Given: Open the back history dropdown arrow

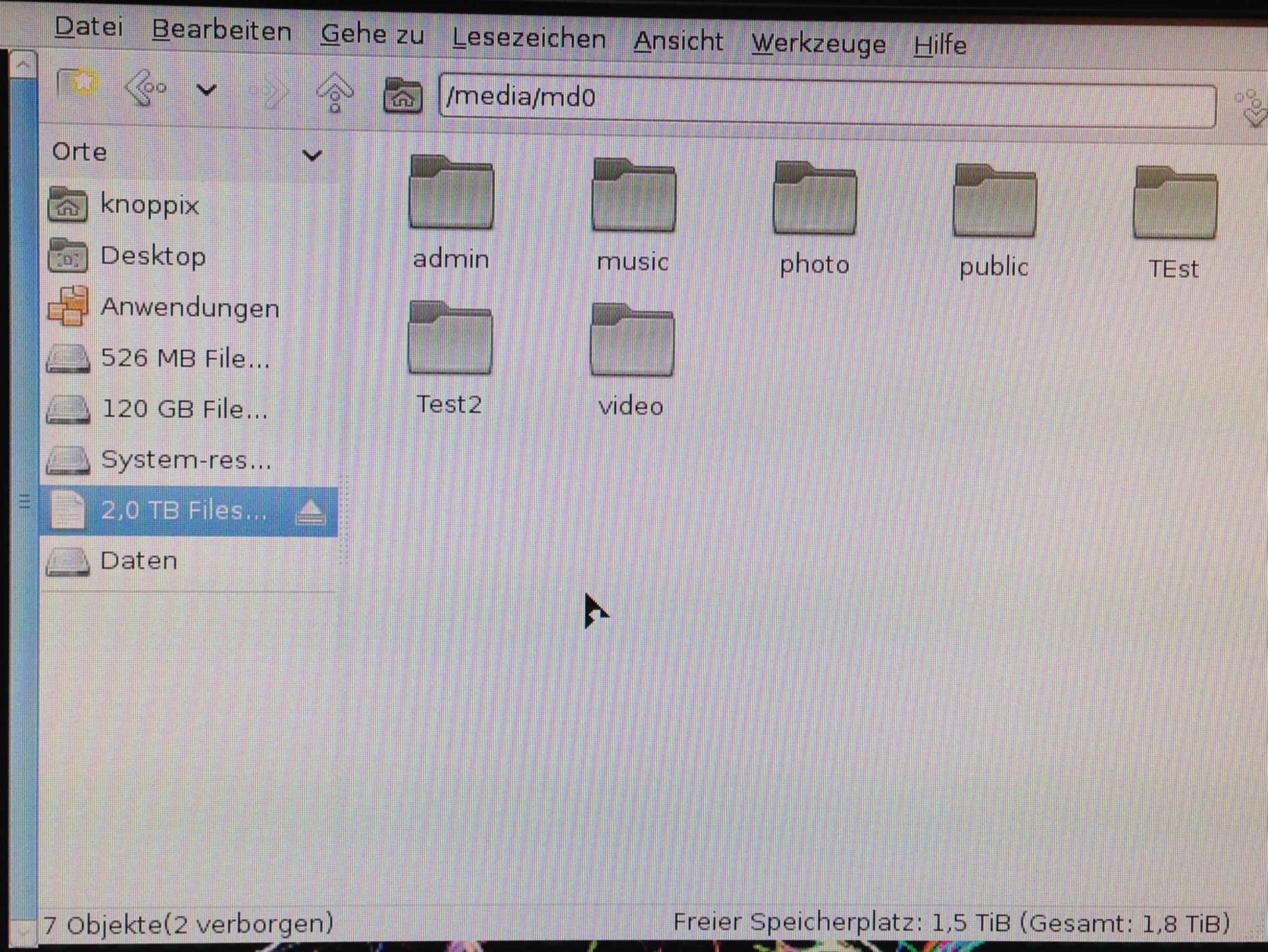Looking at the screenshot, I should (206, 90).
